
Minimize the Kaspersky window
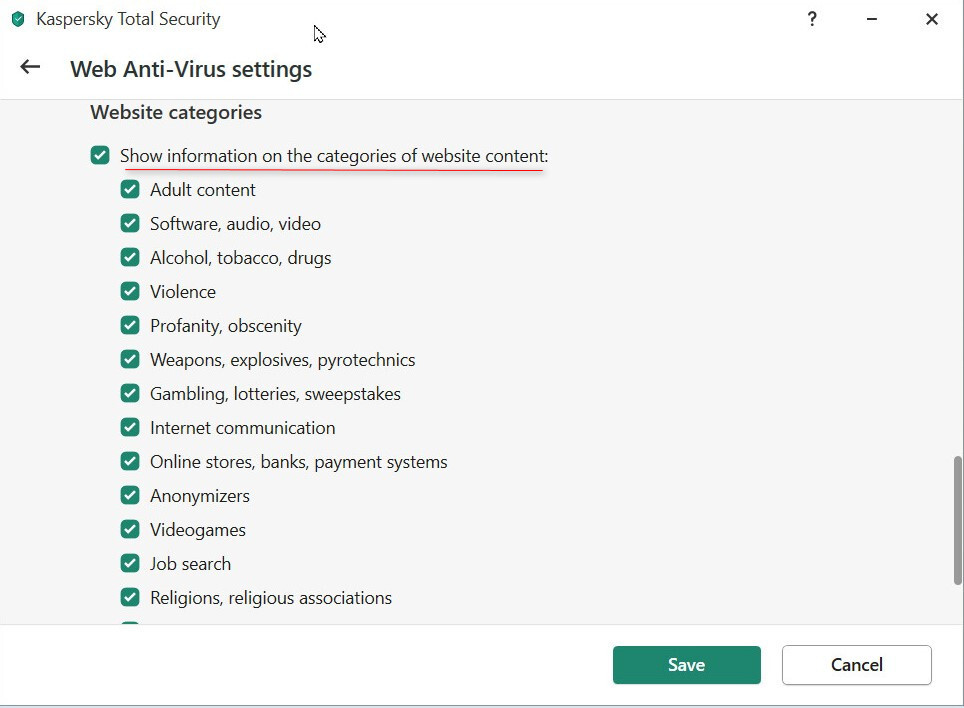click(872, 19)
